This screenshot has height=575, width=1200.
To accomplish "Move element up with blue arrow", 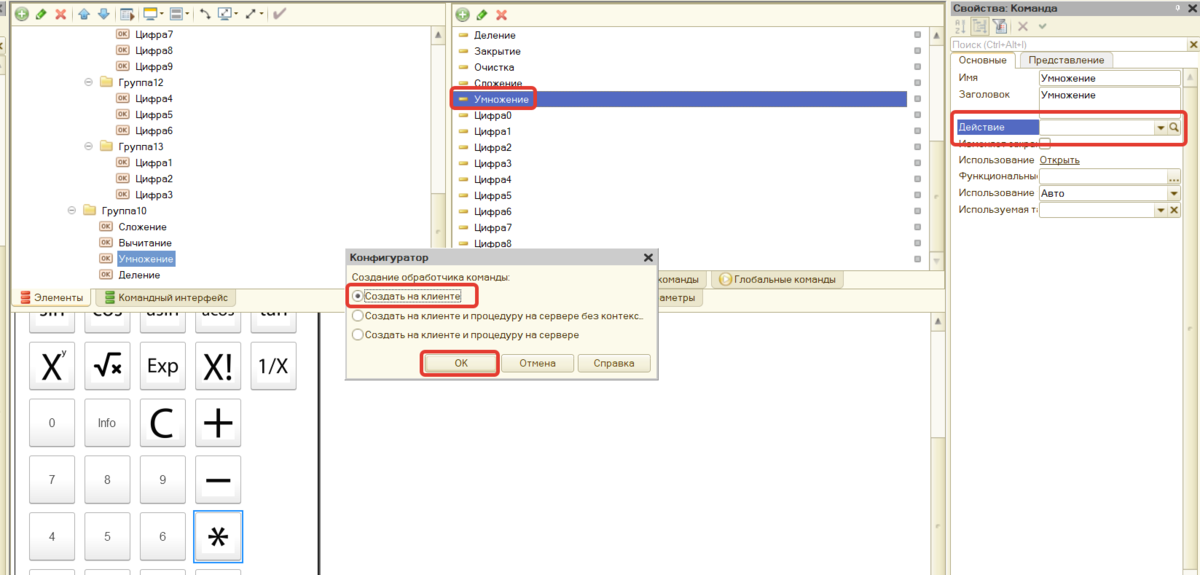I will (x=84, y=15).
